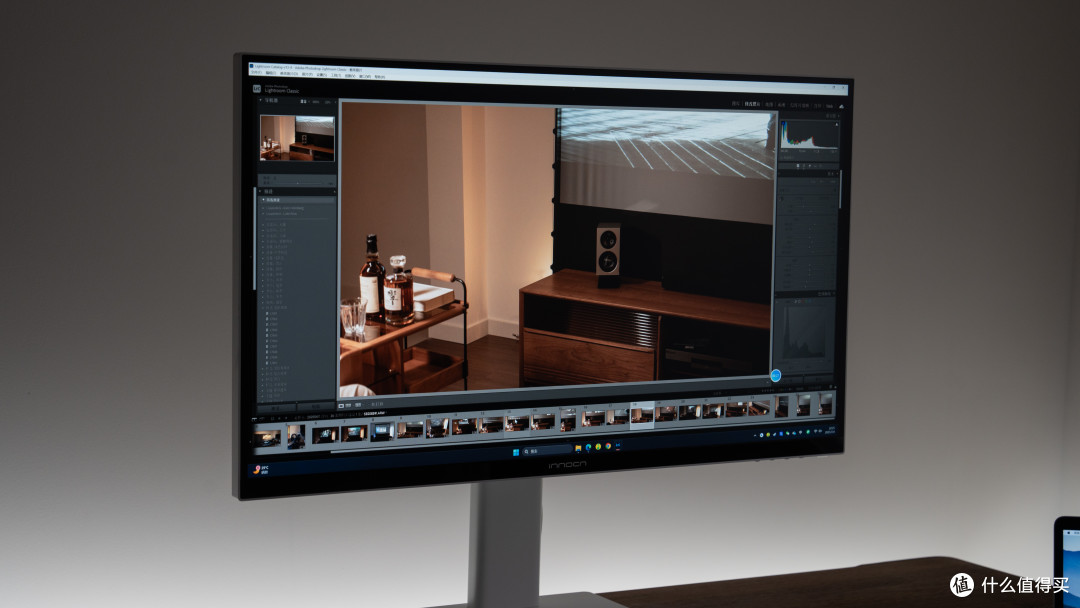The image size is (1080, 608).
Task: Open the 编辑 menu
Action: coord(271,73)
